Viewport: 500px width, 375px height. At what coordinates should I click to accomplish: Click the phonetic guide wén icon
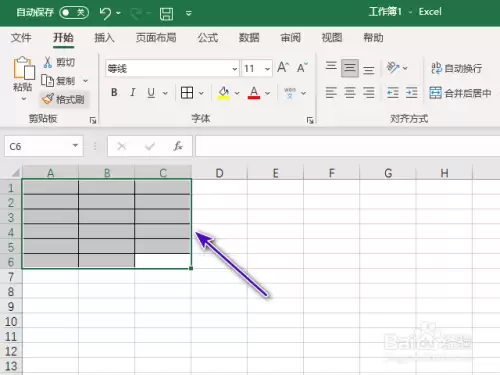(290, 93)
